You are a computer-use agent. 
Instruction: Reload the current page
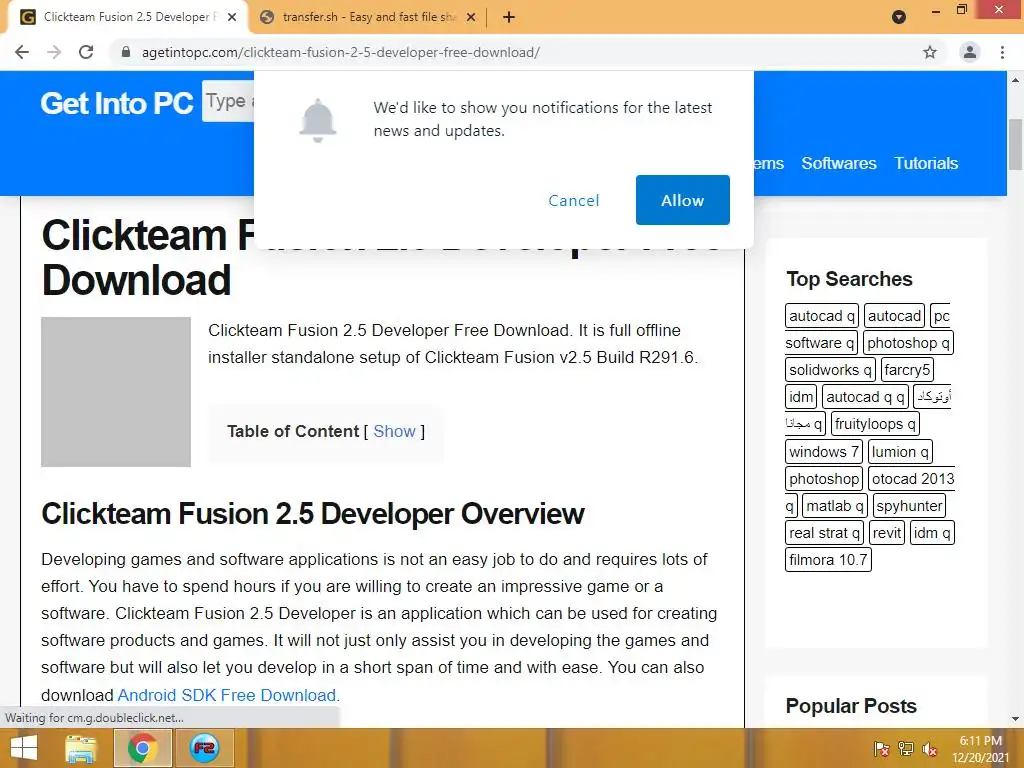pyautogui.click(x=86, y=52)
